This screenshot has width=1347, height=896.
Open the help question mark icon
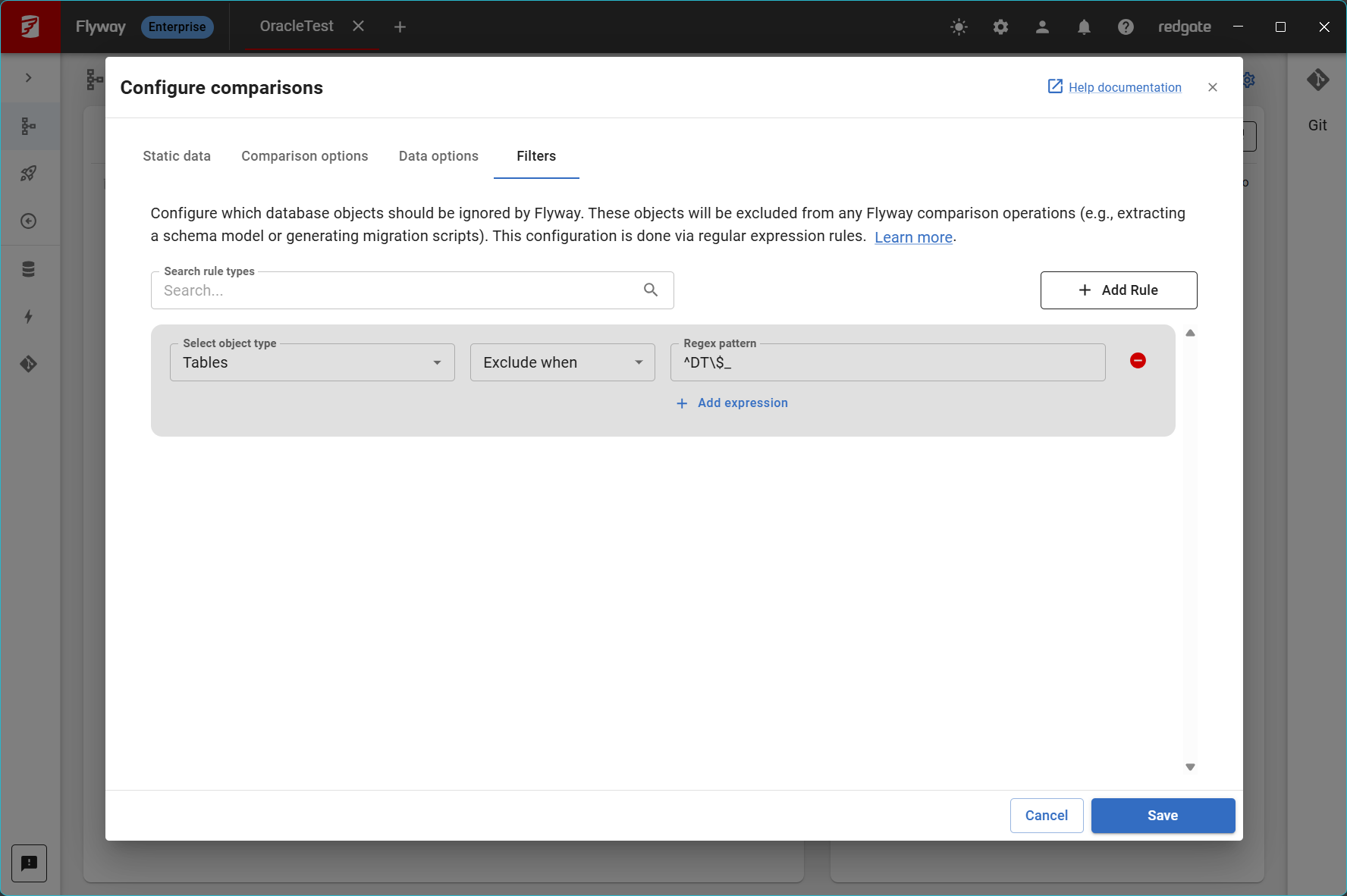pyautogui.click(x=1126, y=27)
